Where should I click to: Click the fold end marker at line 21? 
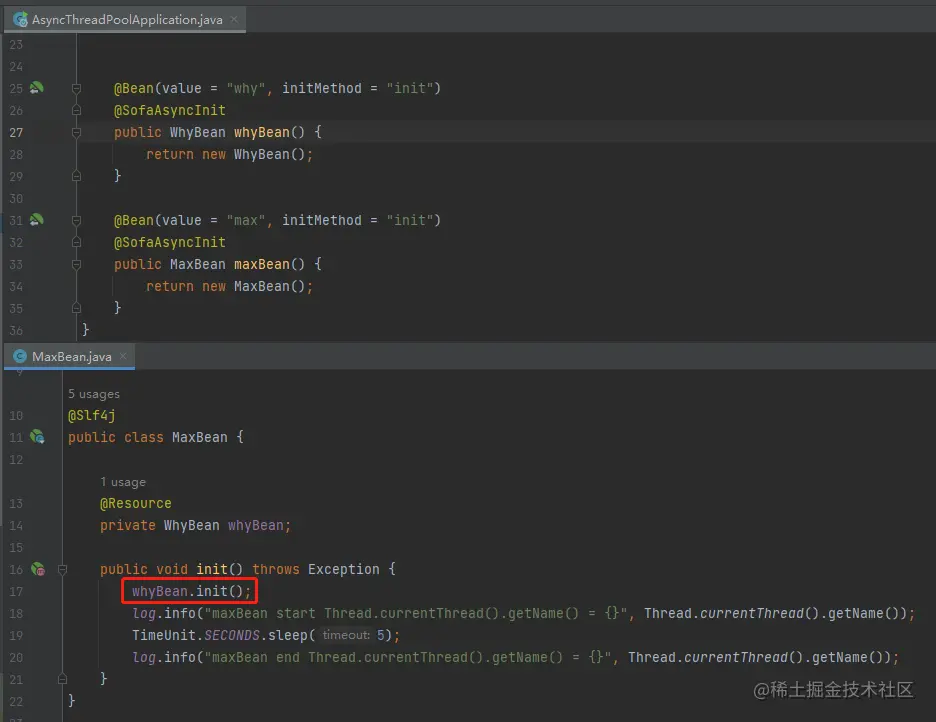pos(63,679)
